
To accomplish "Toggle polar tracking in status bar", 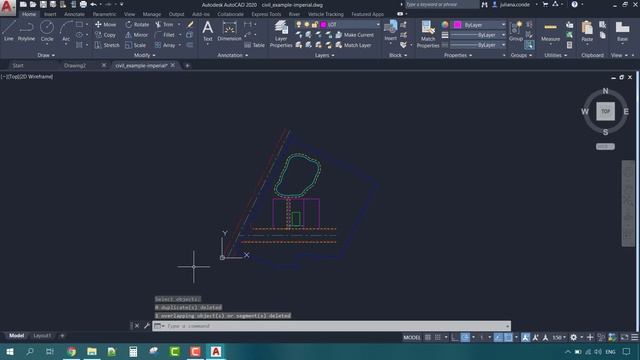I will click(465, 338).
